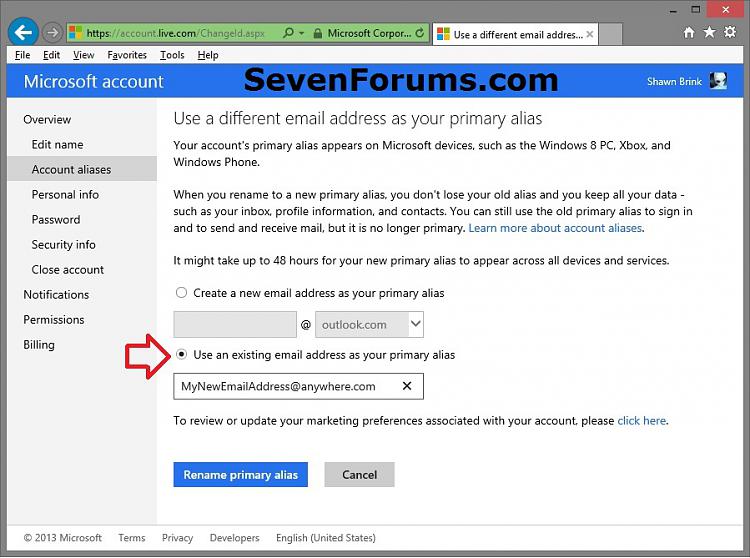Click the address bar URL field

coord(175,33)
